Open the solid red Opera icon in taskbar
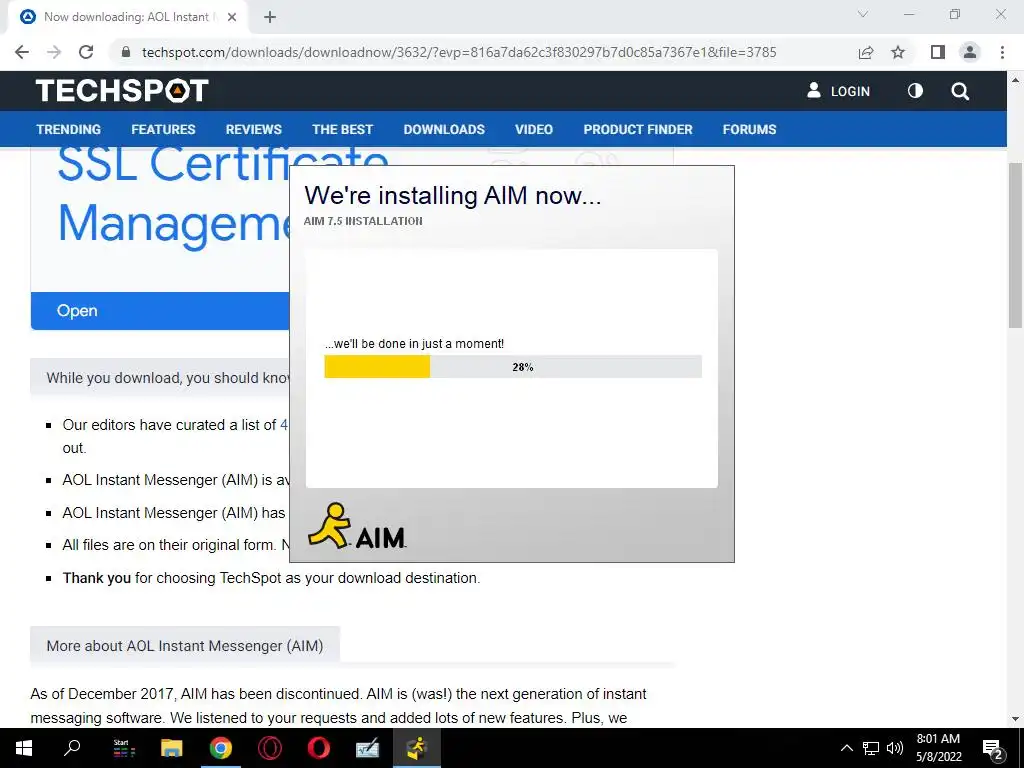 click(319, 748)
